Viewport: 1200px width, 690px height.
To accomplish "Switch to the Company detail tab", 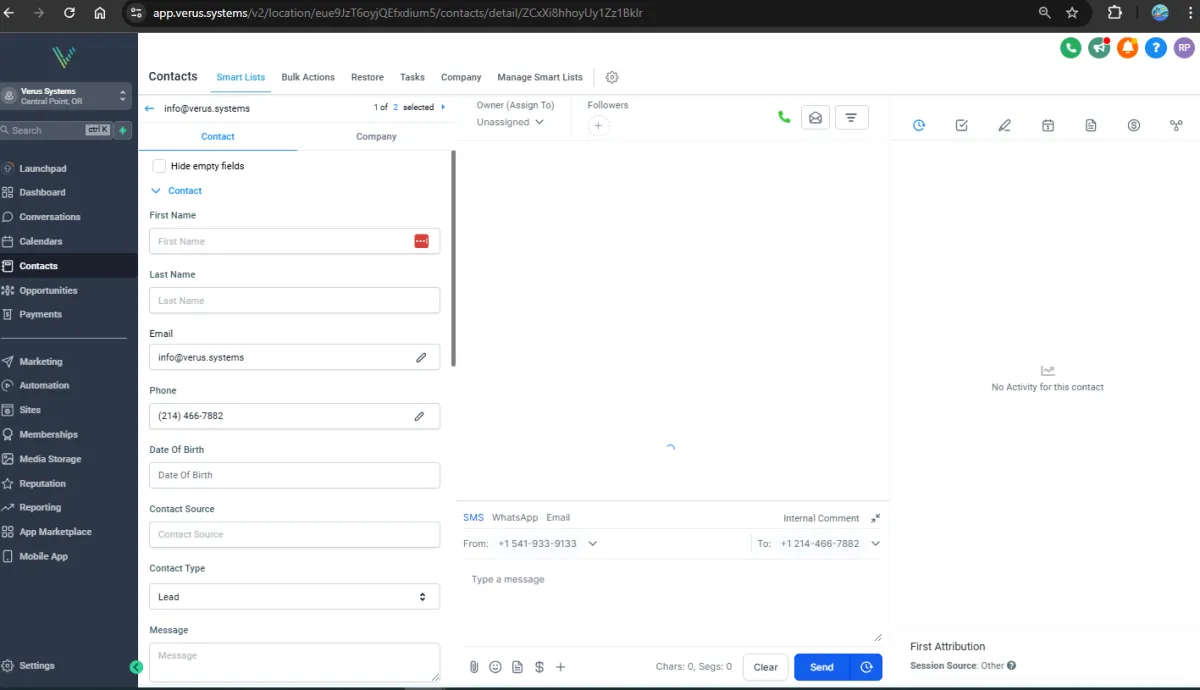I will (376, 136).
